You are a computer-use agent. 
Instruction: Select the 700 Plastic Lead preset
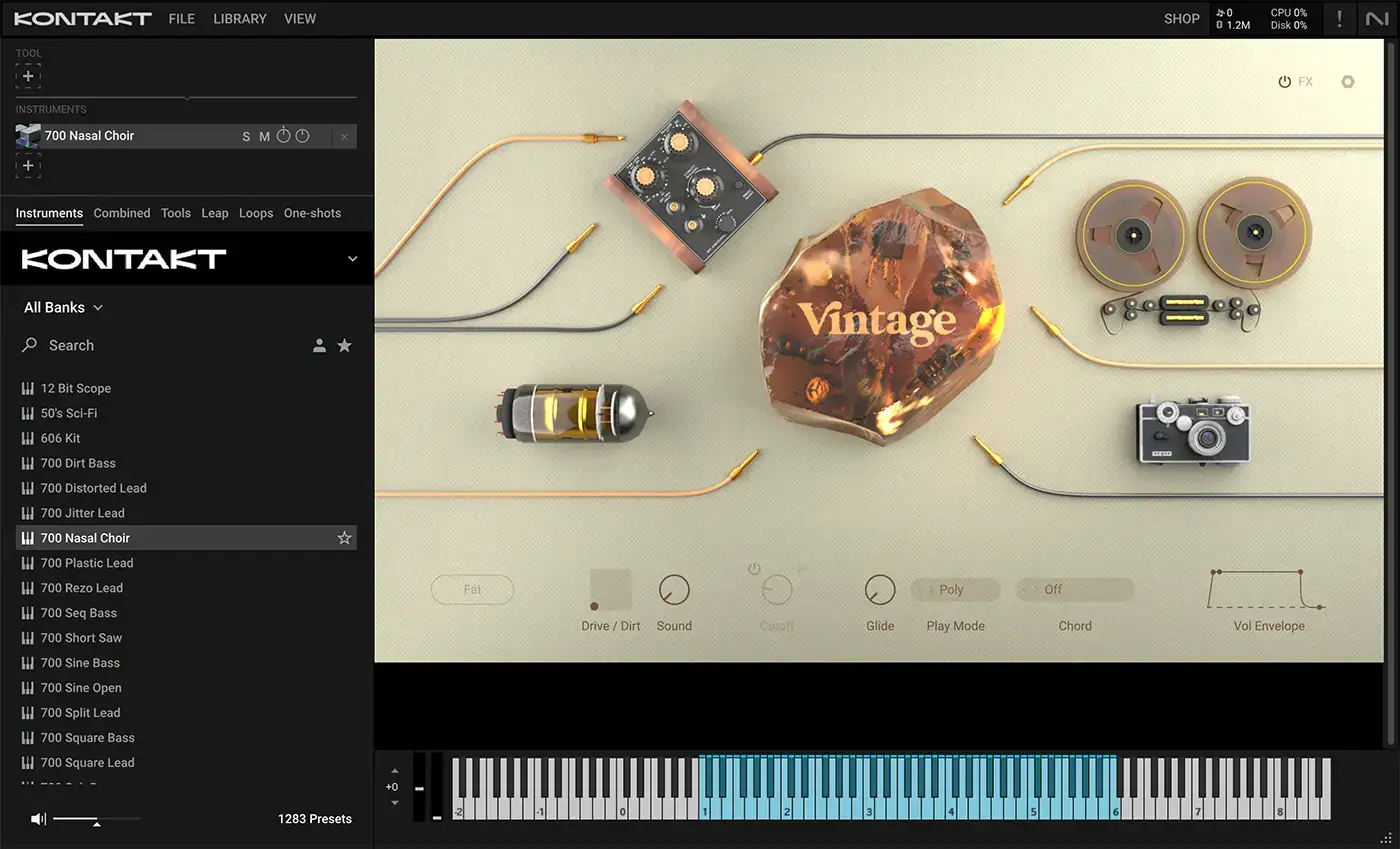click(x=186, y=563)
